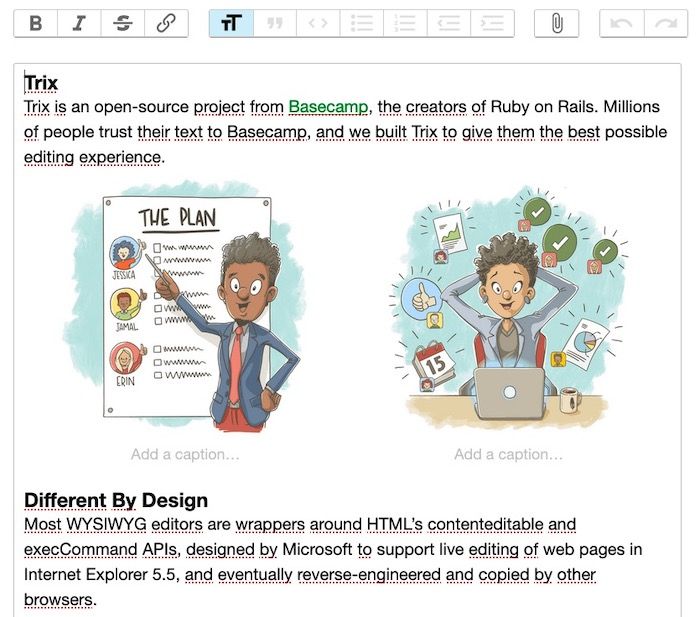Screen dimensions: 700x617
Task: Create a numbered list
Action: [405, 24]
